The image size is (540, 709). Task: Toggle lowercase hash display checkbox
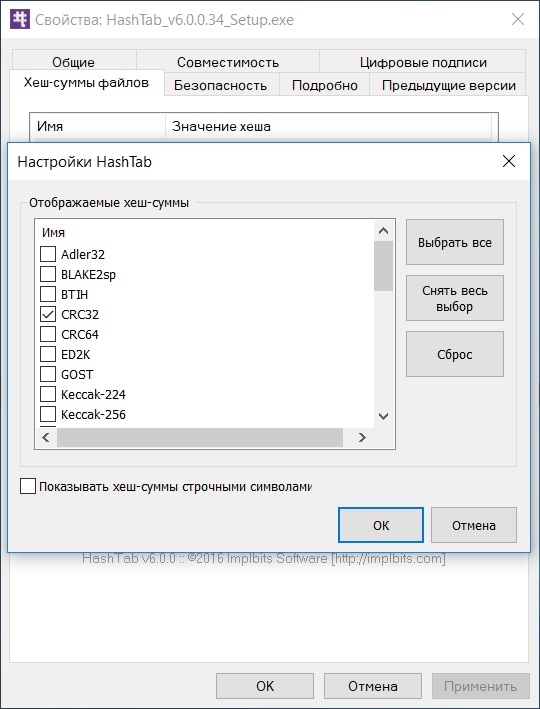(28, 487)
